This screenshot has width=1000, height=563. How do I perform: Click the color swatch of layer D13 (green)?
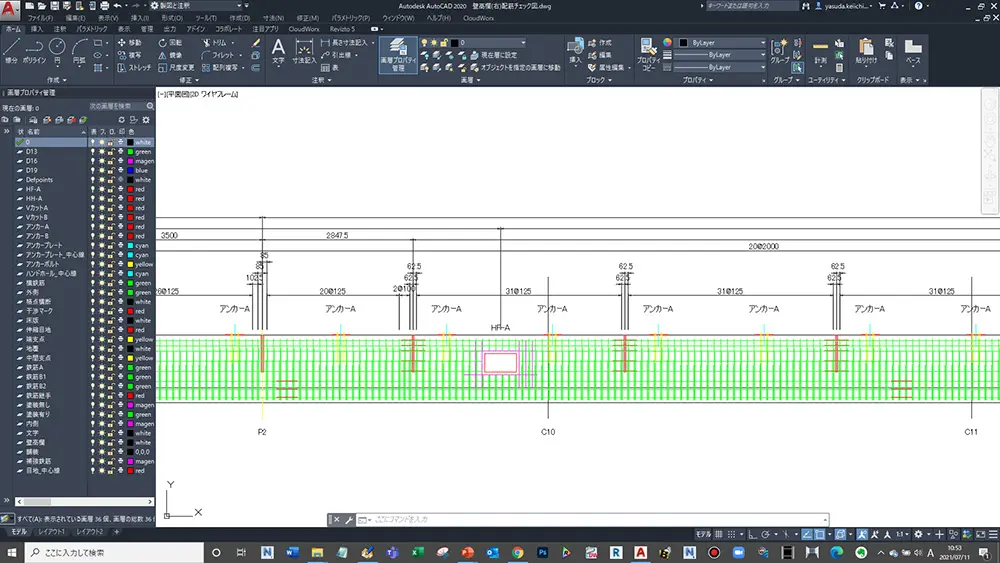(130, 152)
